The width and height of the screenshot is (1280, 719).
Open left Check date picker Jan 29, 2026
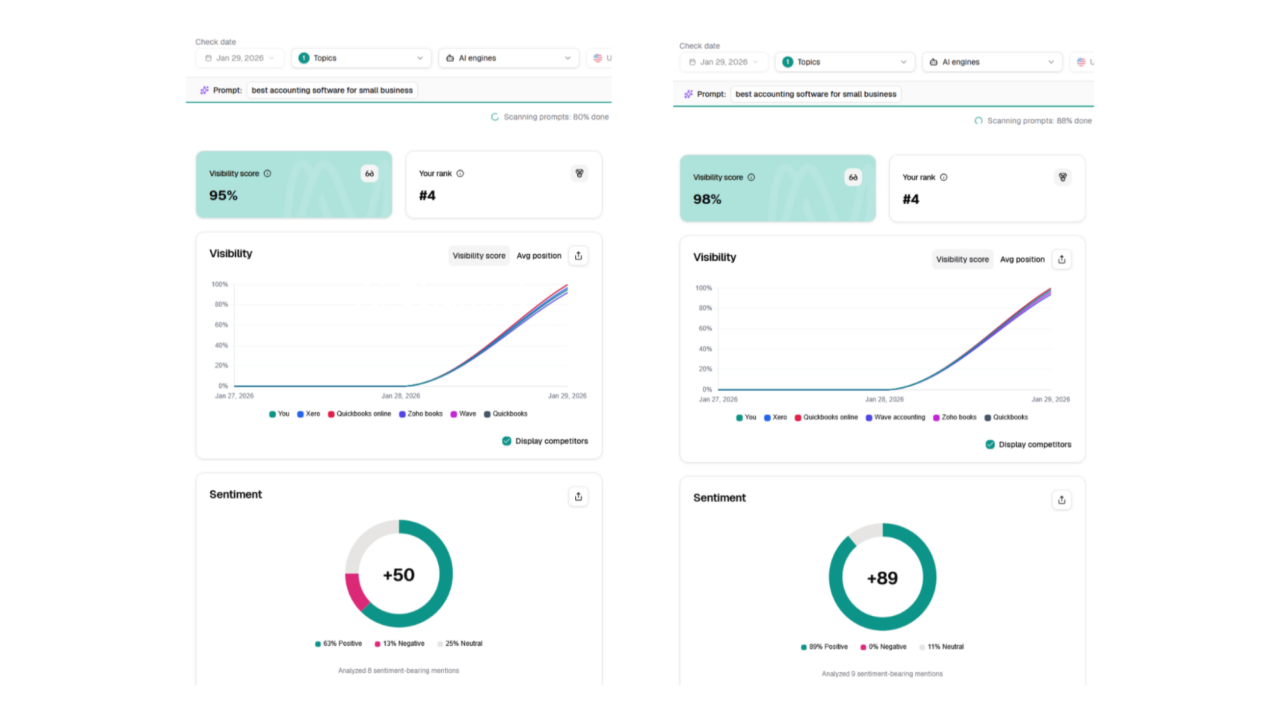(x=240, y=58)
